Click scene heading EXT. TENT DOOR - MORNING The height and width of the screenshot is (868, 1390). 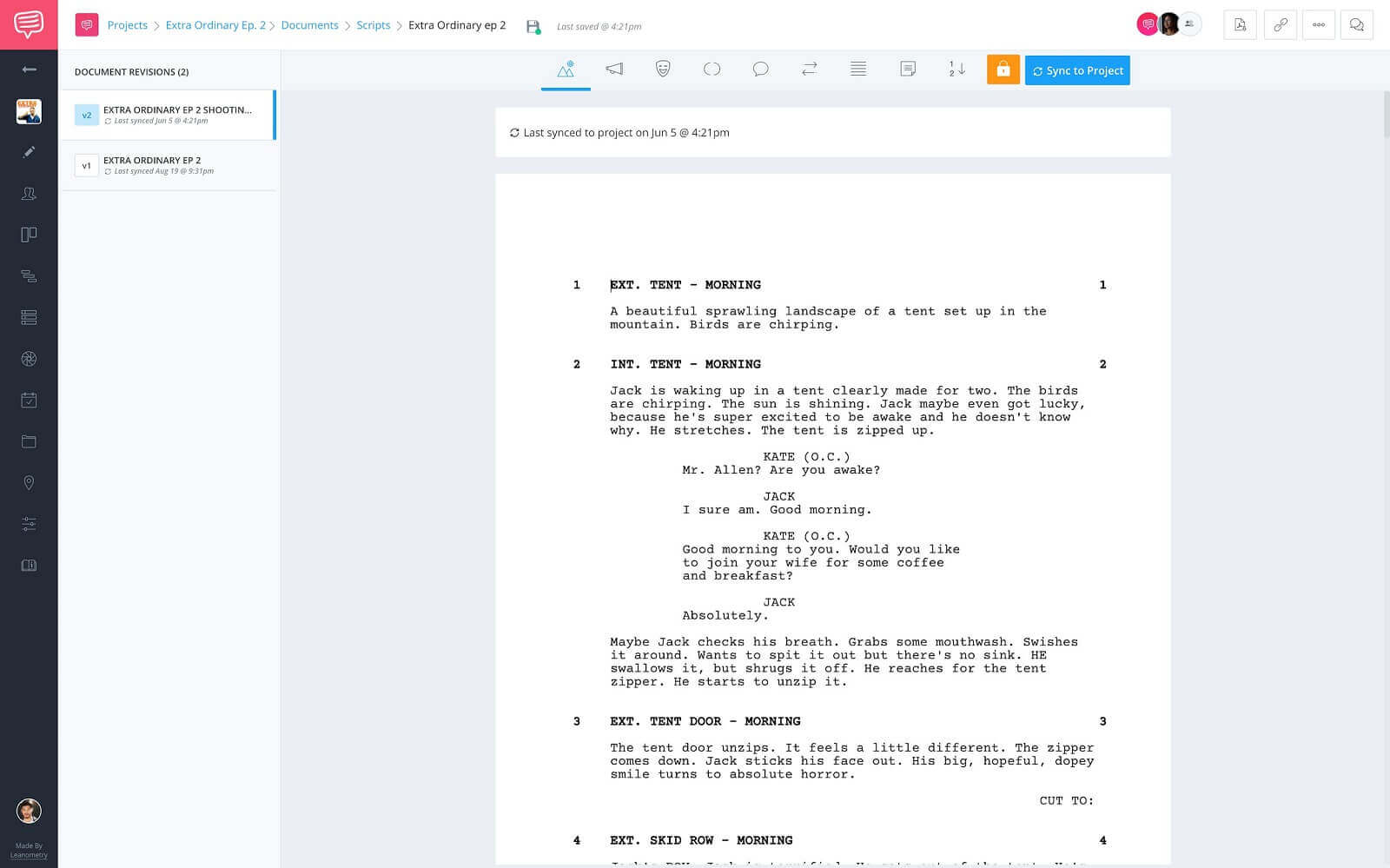tap(705, 721)
